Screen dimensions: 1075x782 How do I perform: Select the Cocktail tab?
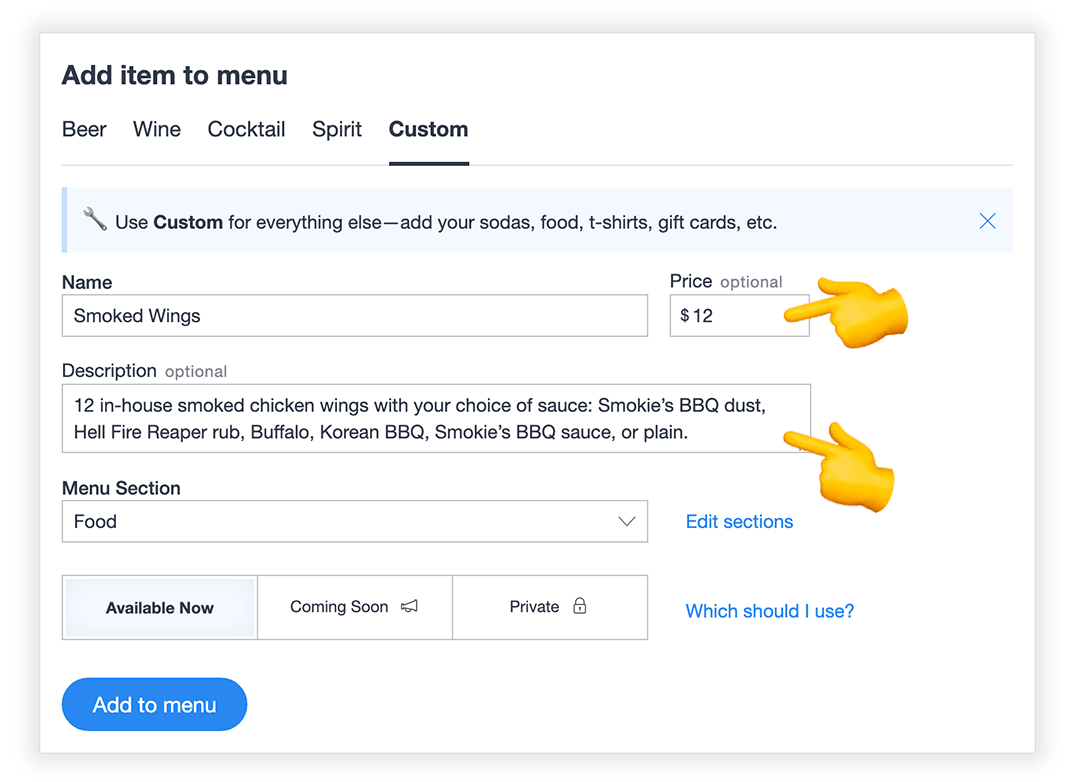click(x=246, y=129)
